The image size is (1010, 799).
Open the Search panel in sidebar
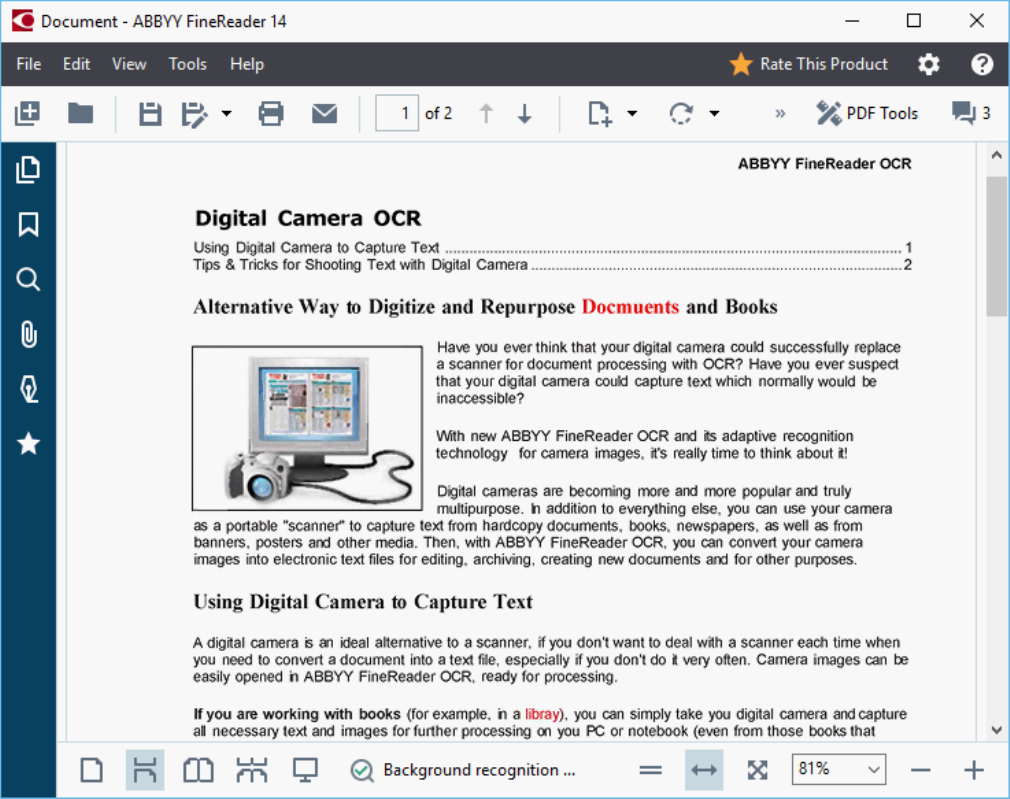point(28,279)
